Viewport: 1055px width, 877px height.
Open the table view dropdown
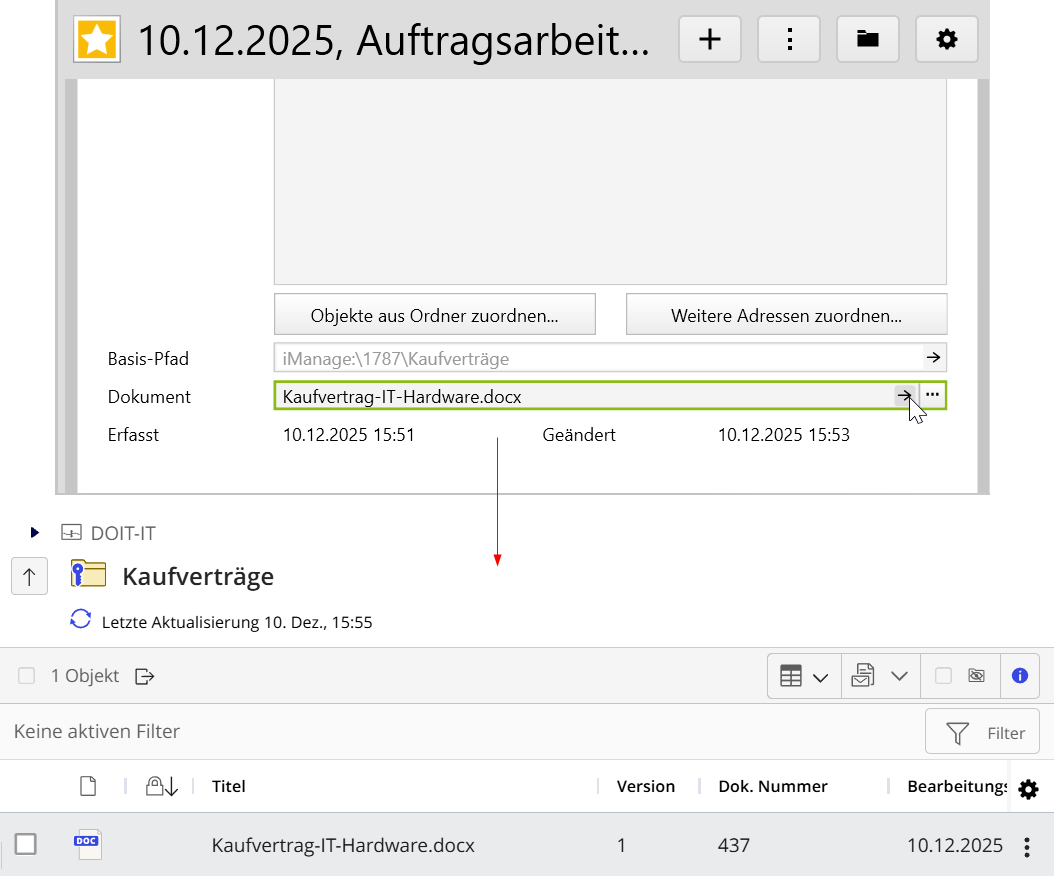(x=804, y=677)
